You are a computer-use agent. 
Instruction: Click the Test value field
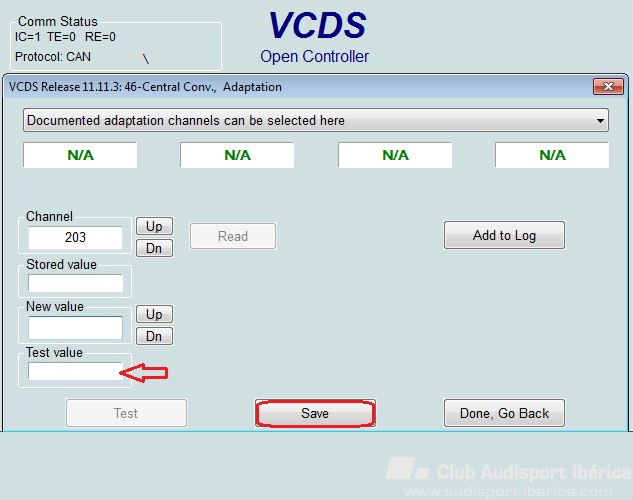click(75, 371)
